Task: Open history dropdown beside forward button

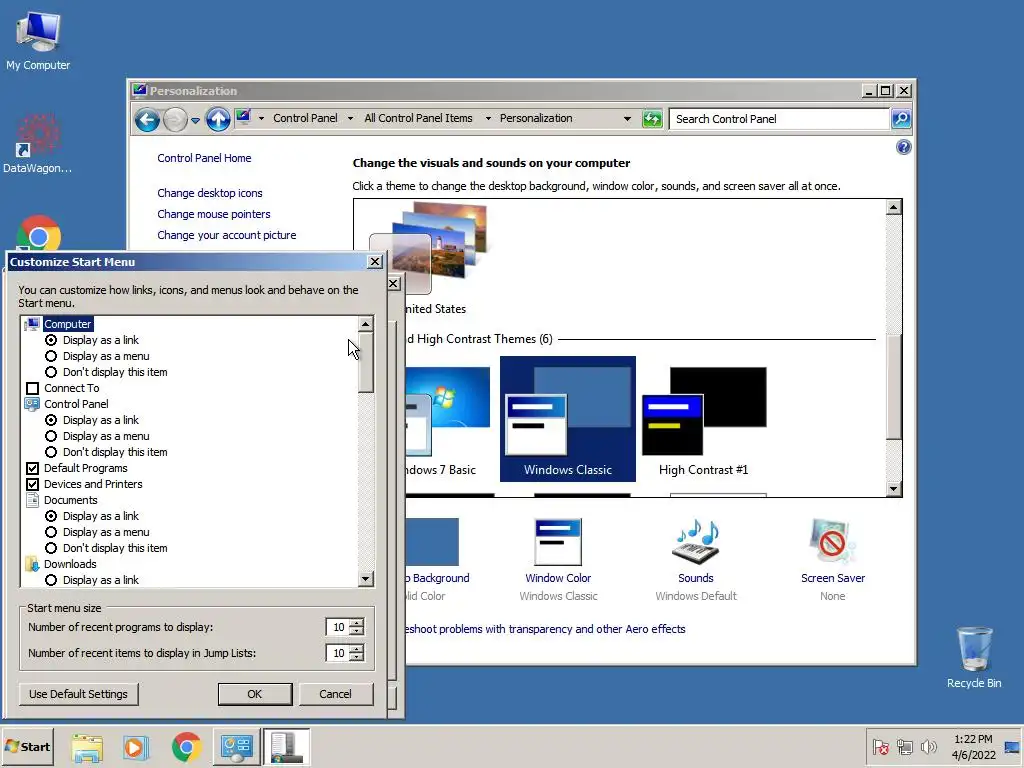Action: click(x=195, y=120)
